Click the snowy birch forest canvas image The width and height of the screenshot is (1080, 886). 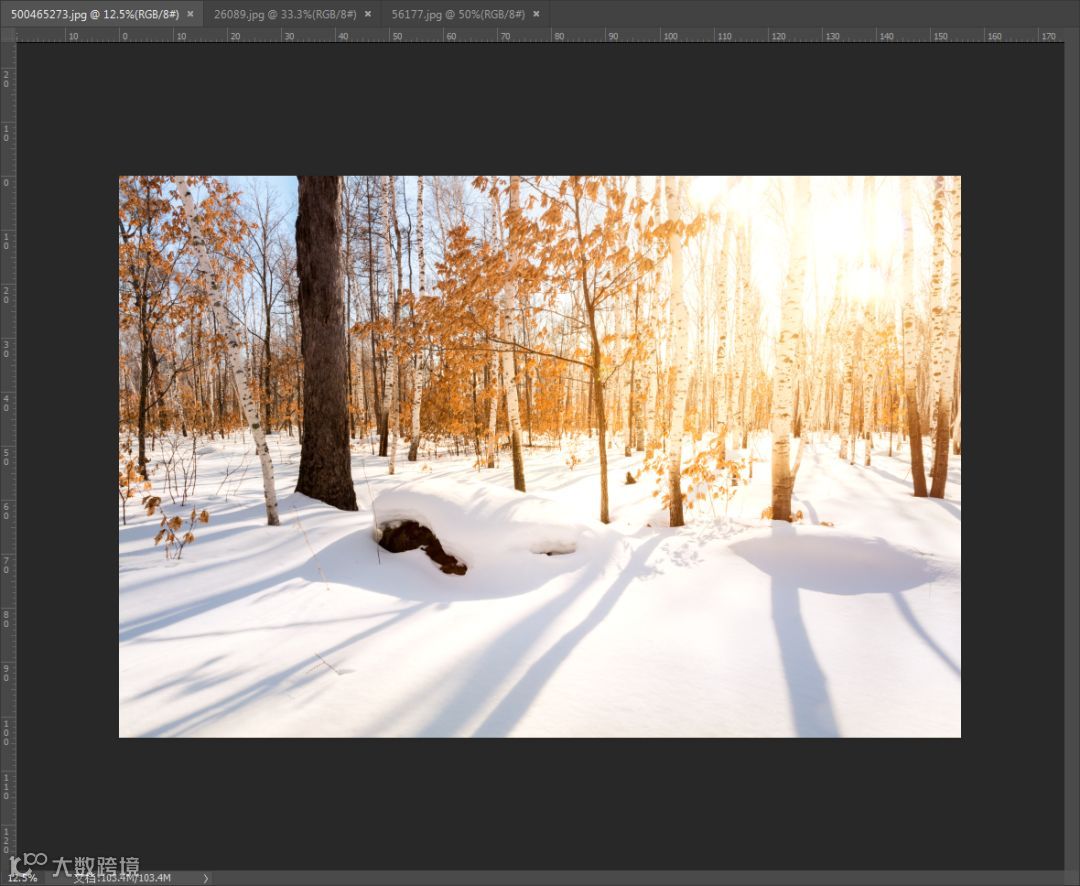click(539, 456)
